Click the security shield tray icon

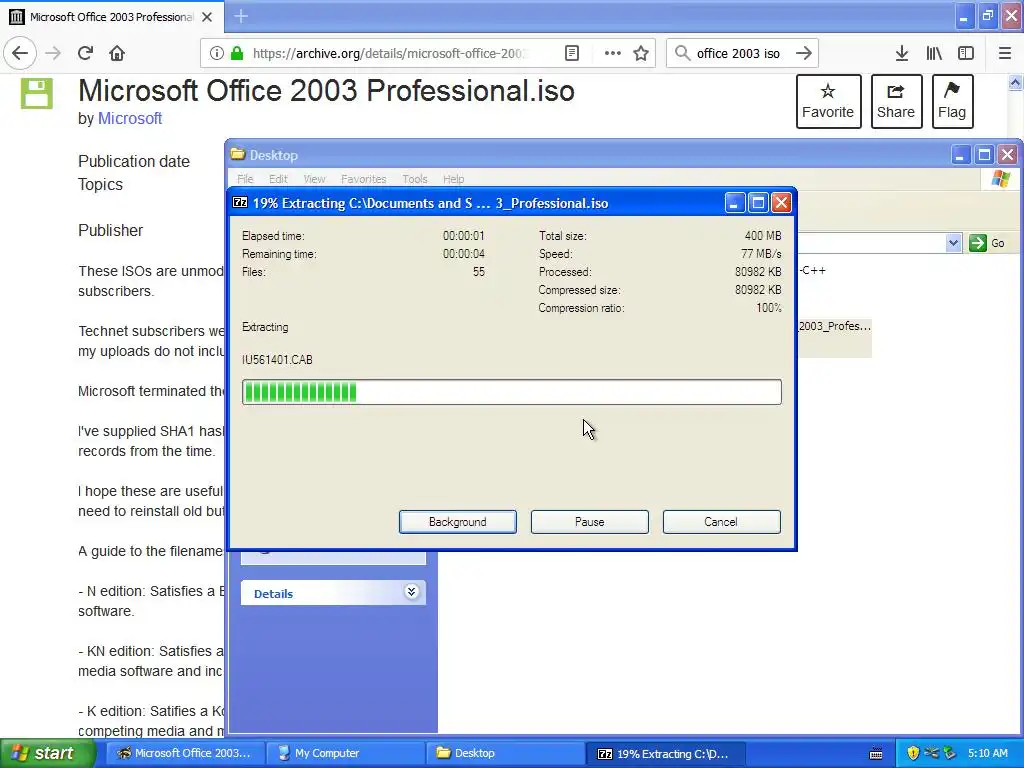coord(913,753)
